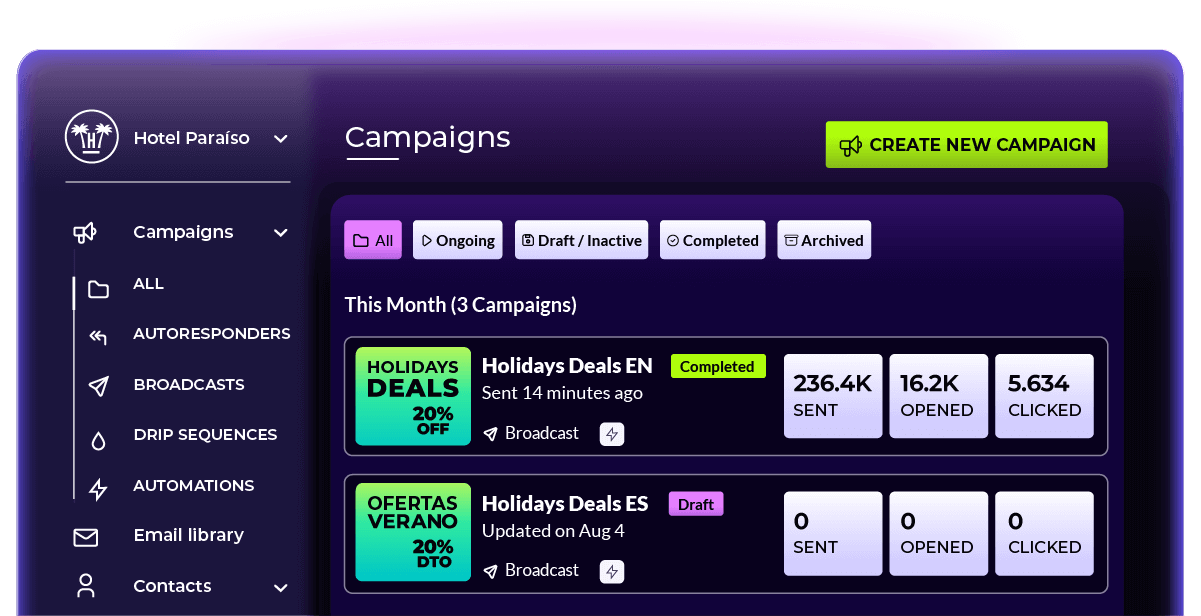Click the Contacts person icon
1201x616 pixels.
point(86,586)
